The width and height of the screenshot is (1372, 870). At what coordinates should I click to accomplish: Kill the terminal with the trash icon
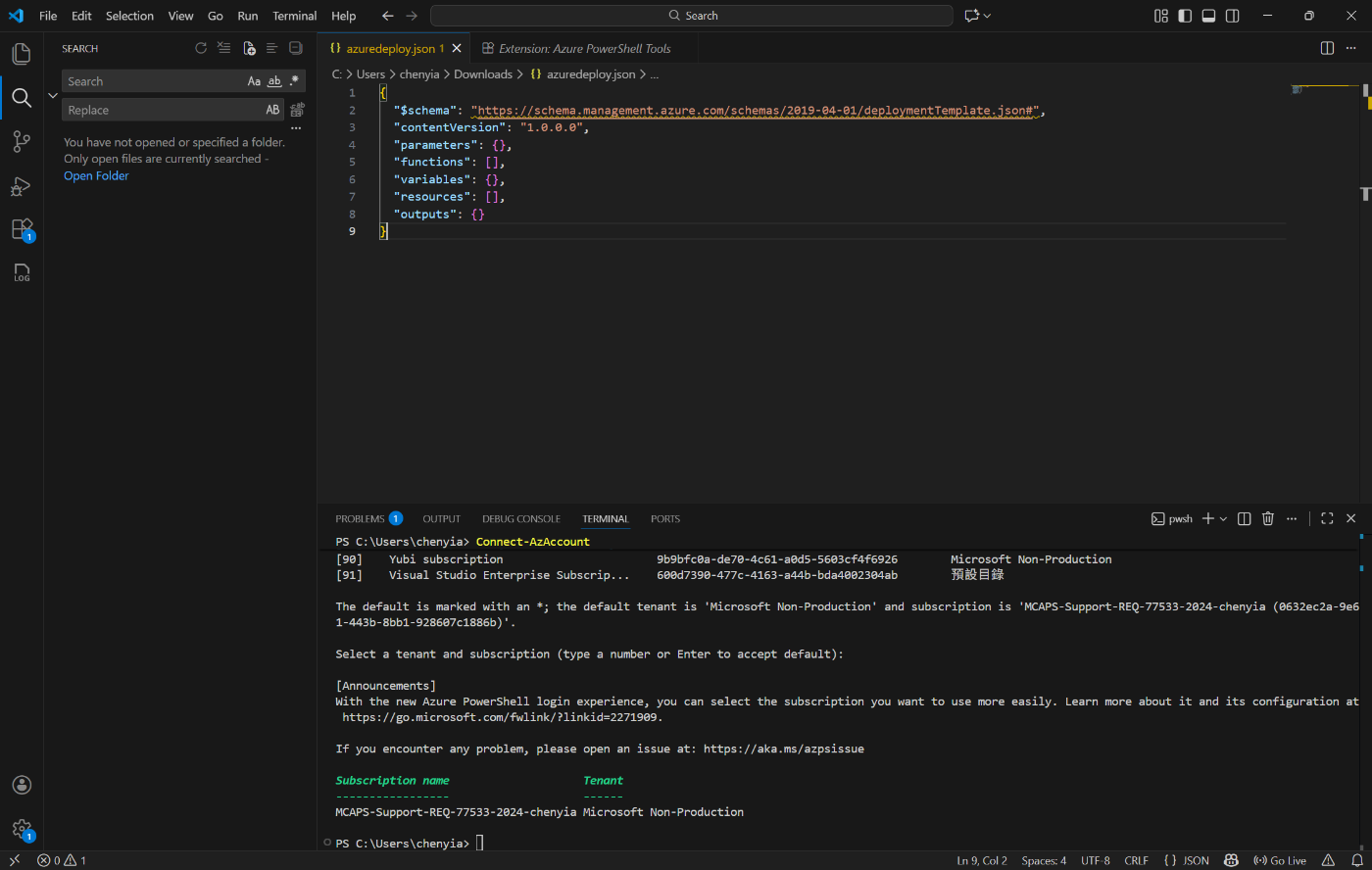click(x=1268, y=518)
